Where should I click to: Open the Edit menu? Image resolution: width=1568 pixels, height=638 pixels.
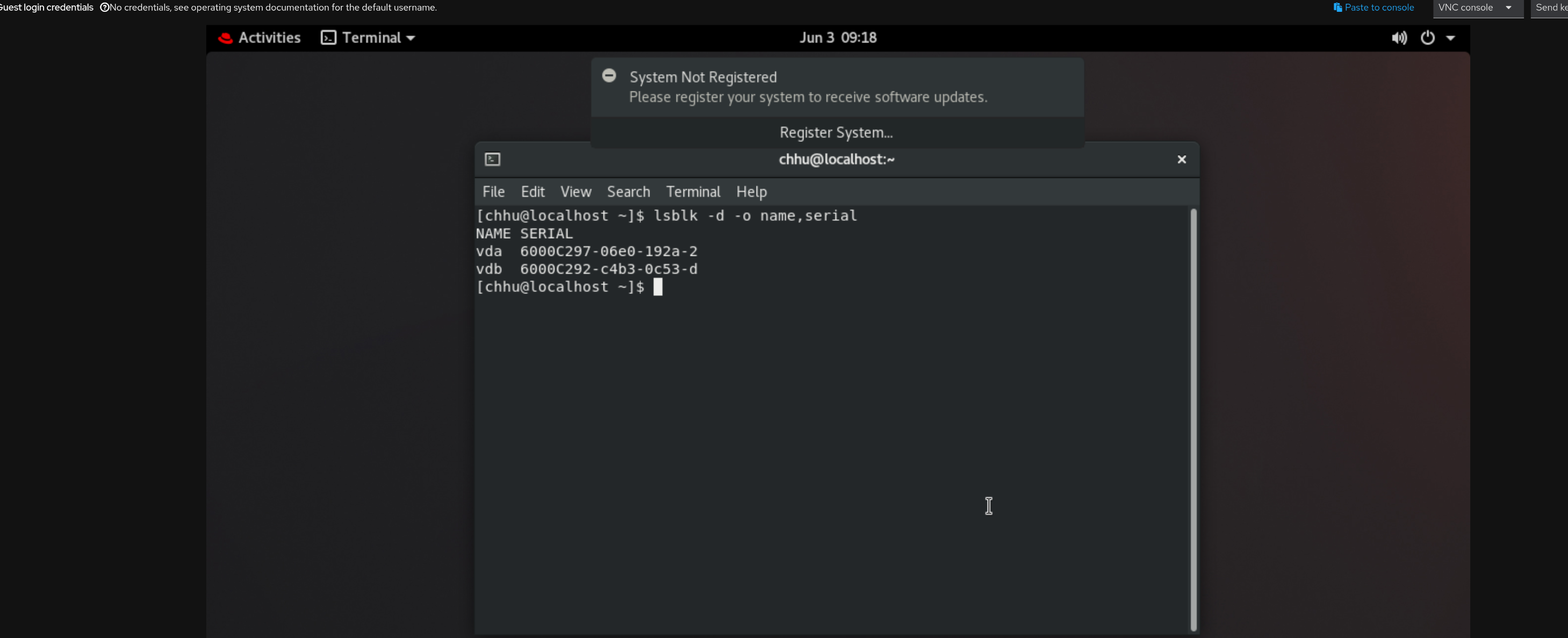click(x=532, y=192)
